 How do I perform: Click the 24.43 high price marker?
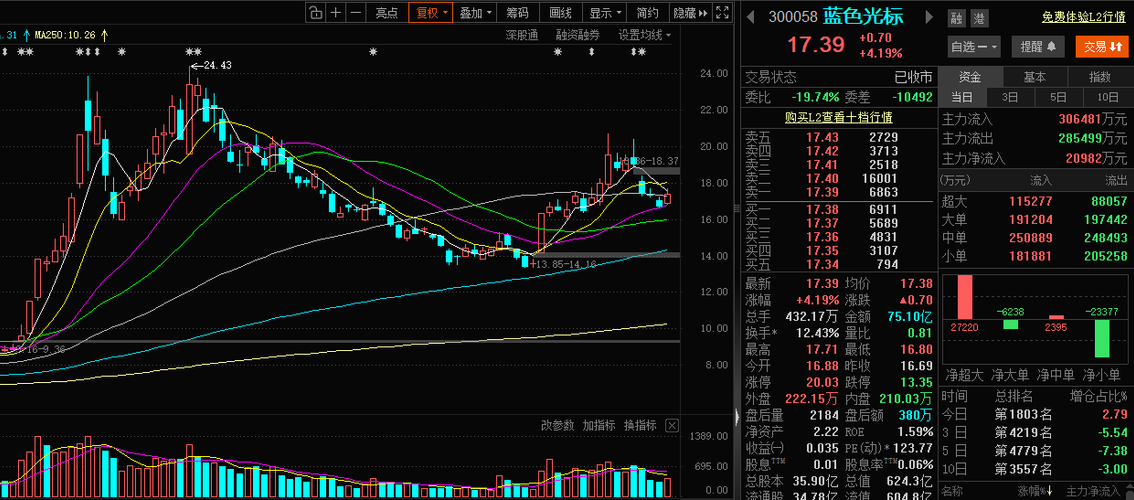point(210,65)
